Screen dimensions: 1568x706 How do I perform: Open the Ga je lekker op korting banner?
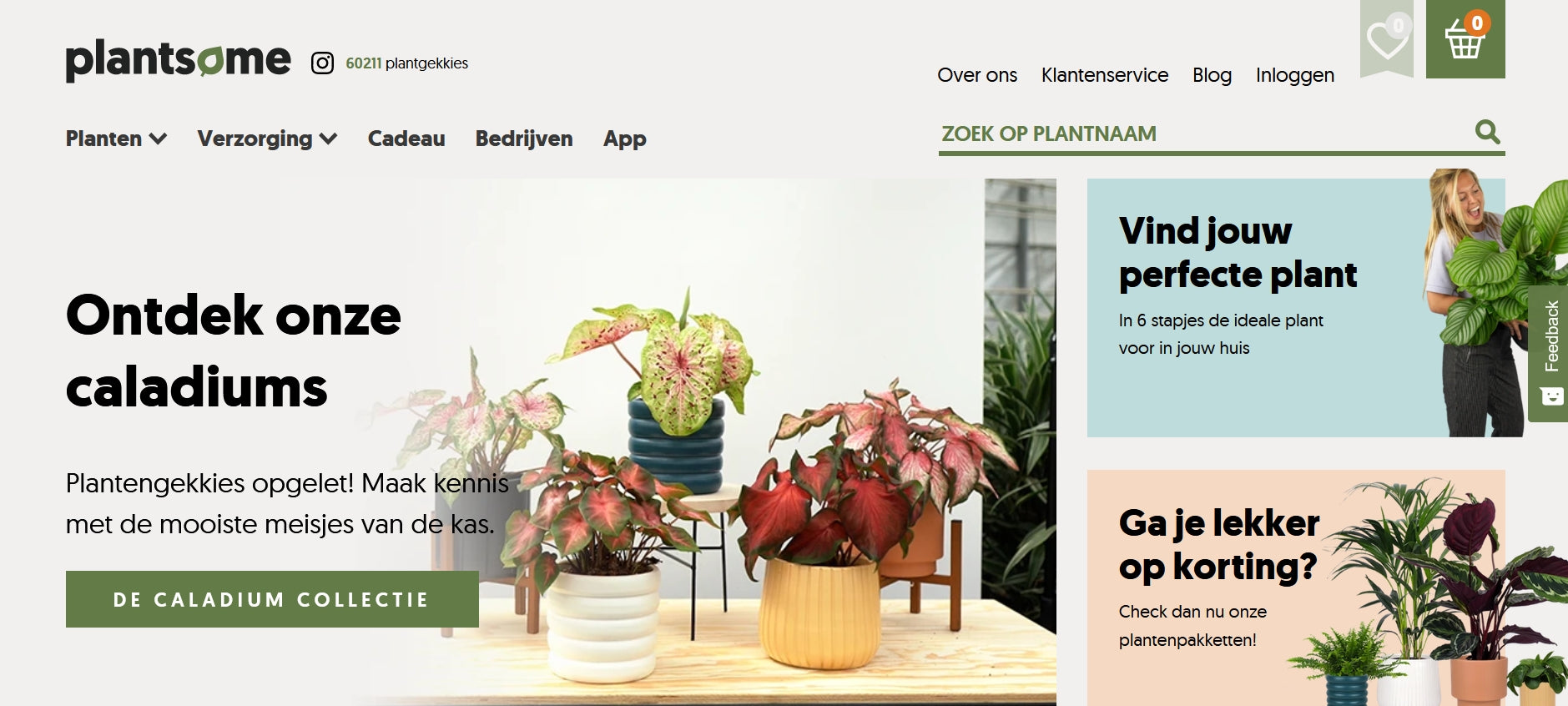coord(1296,587)
